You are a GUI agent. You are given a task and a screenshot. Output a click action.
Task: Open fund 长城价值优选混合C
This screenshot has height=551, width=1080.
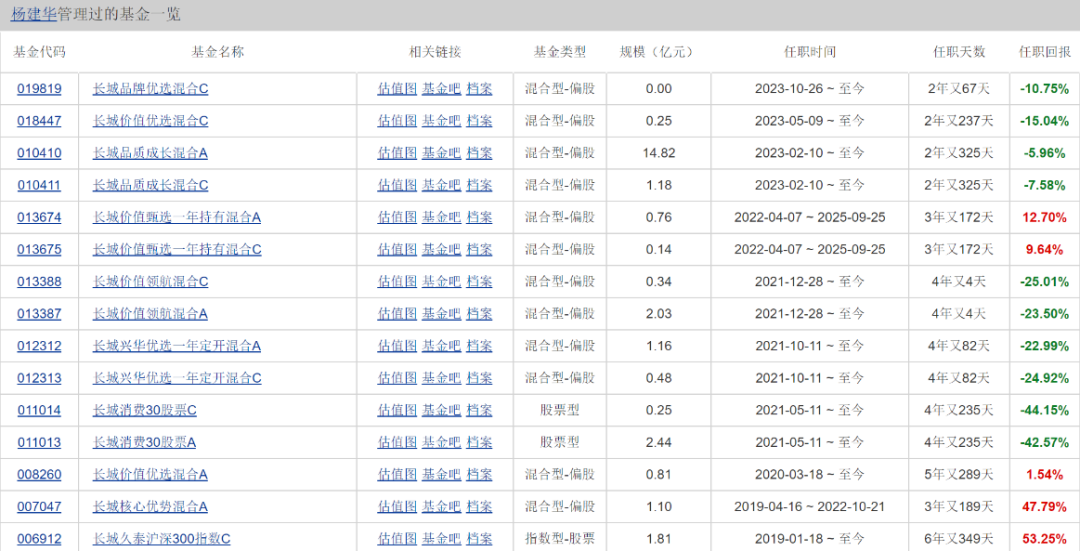click(x=150, y=121)
